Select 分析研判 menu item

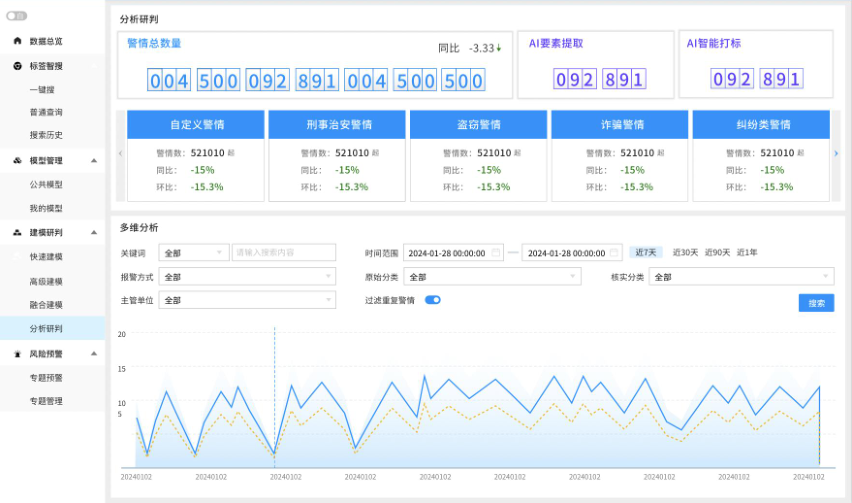(x=52, y=329)
